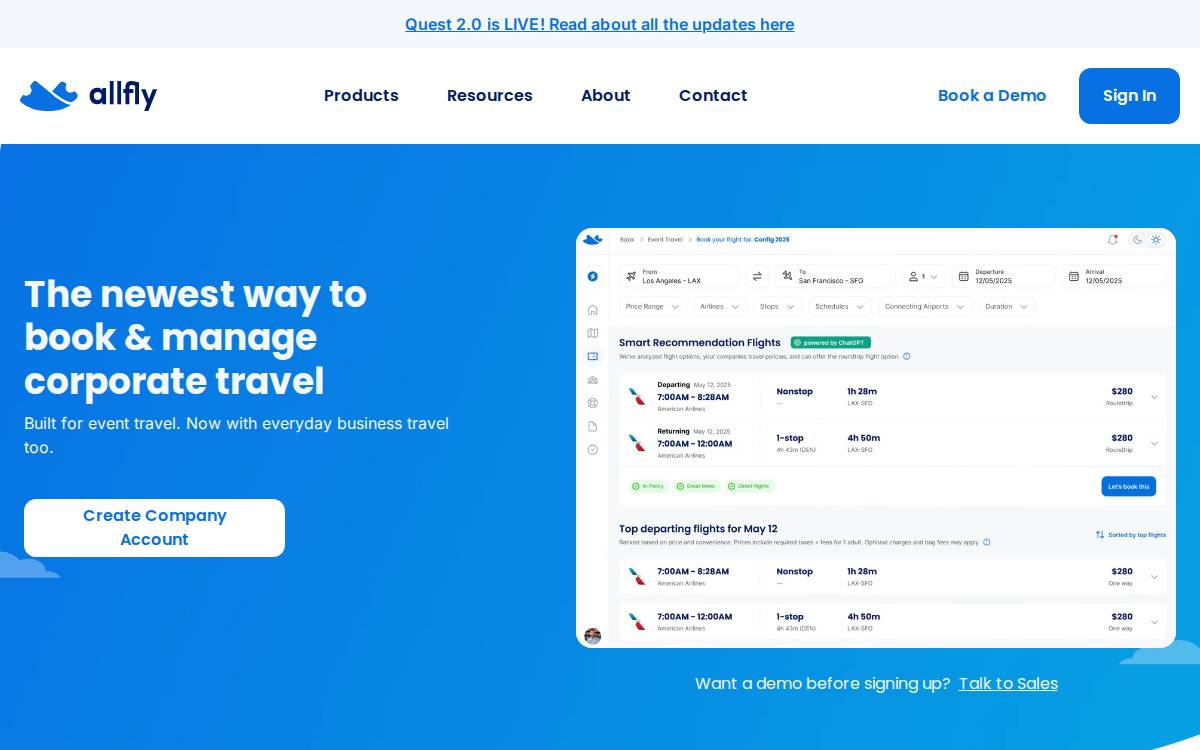Click the blue lightning icon in preview sidebar
1200x750 pixels.
coord(593,276)
